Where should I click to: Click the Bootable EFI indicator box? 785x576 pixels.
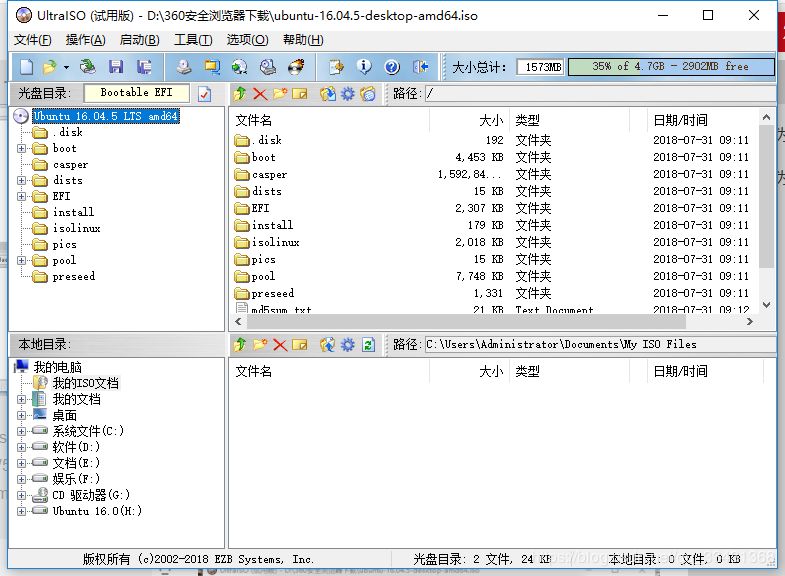pyautogui.click(x=137, y=93)
